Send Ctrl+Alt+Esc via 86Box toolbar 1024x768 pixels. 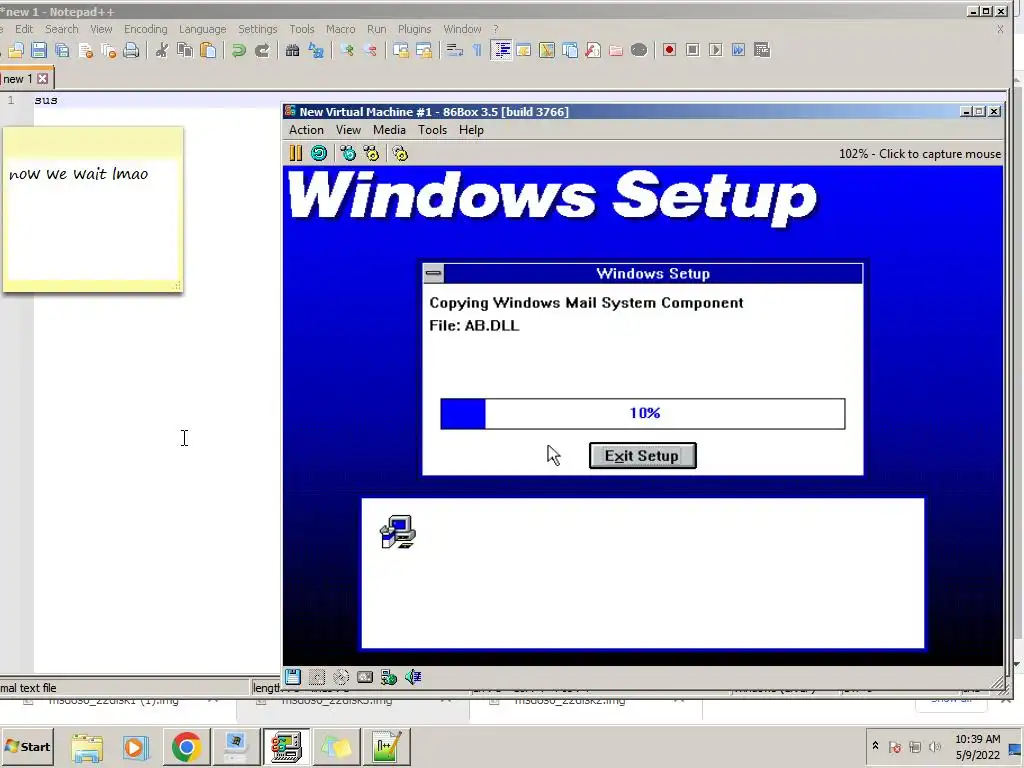coord(372,153)
